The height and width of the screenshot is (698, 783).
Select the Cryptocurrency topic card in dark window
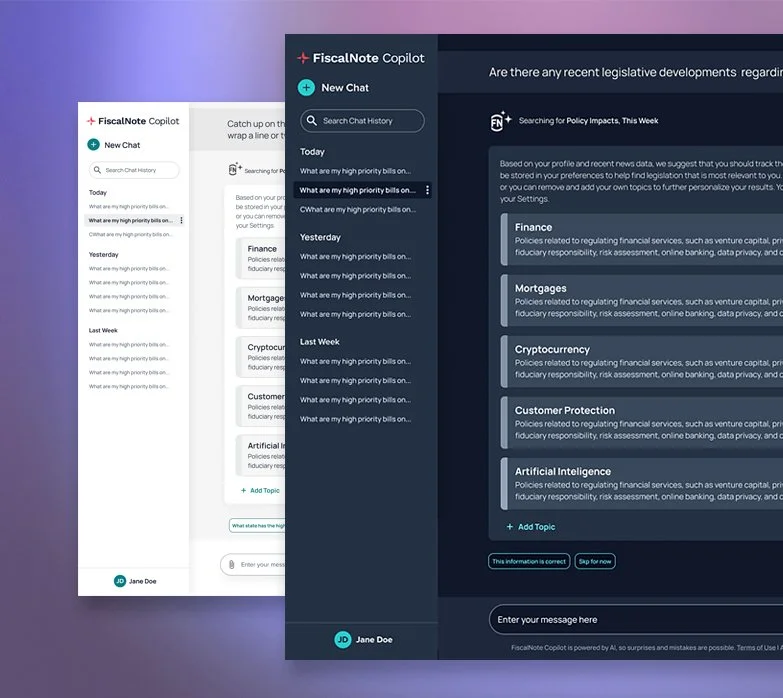pyautogui.click(x=642, y=361)
